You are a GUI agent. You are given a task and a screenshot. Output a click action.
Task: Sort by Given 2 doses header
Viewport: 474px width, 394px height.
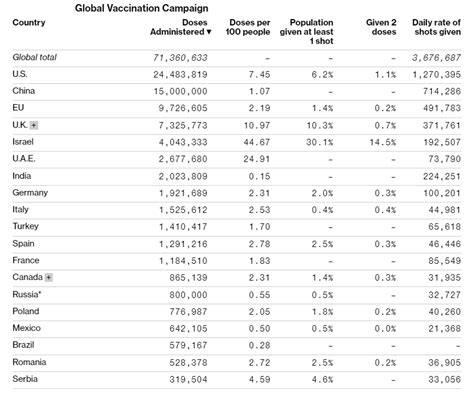381,27
